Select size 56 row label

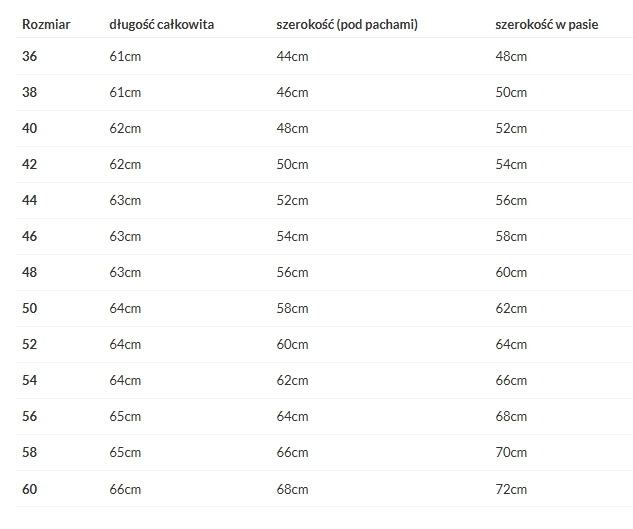pos(29,416)
